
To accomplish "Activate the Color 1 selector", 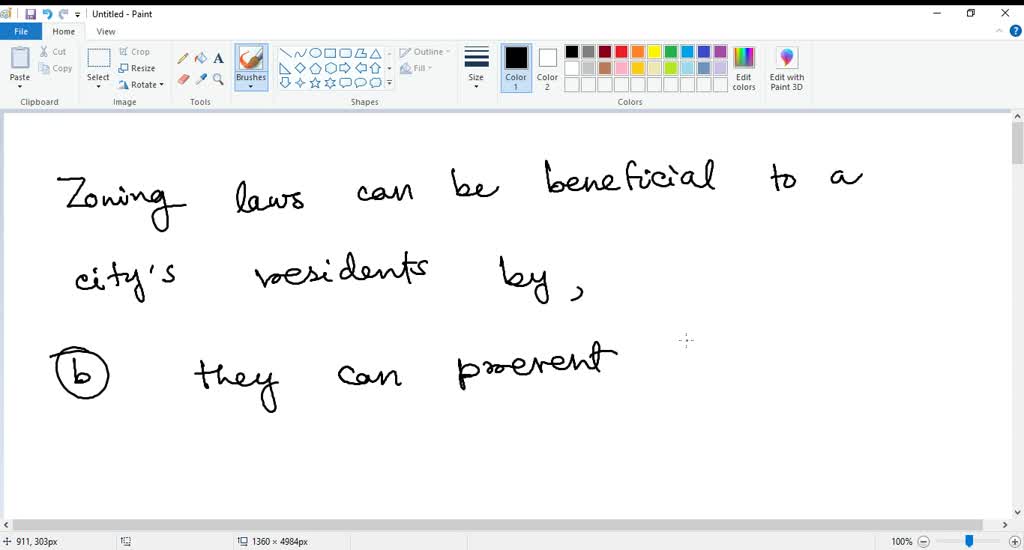I will [x=516, y=67].
